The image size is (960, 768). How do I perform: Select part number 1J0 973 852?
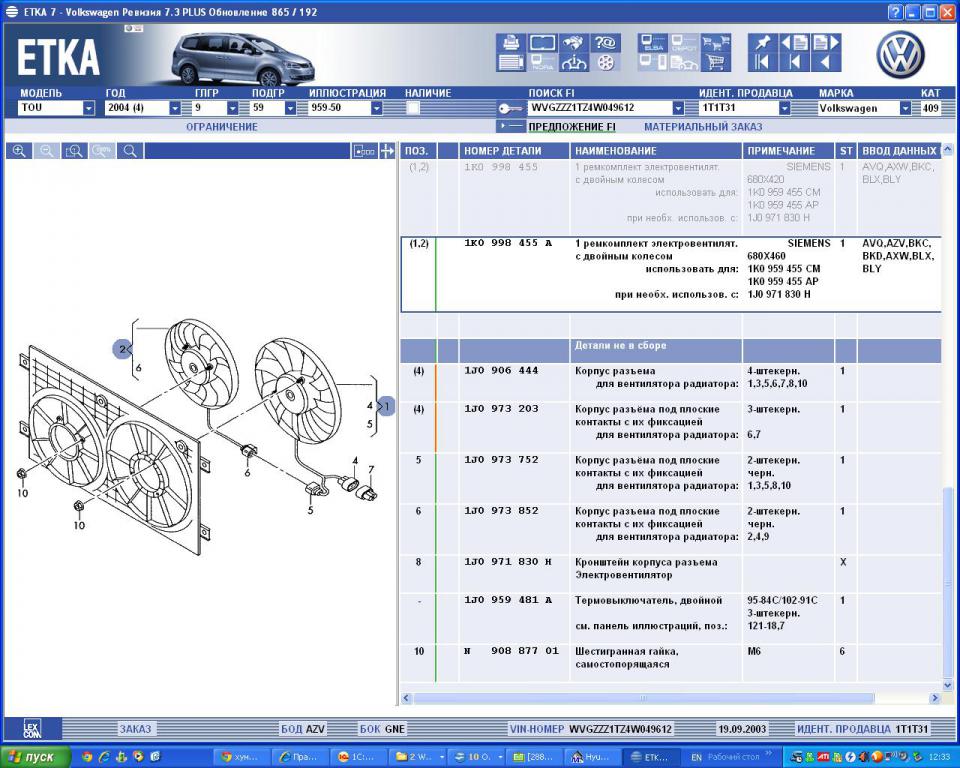pos(501,510)
